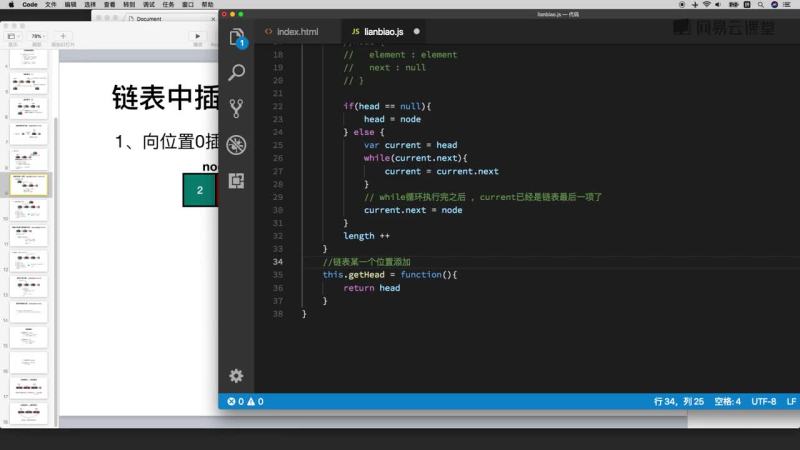
Task: Select slide 17 thumbnail in Keynote navigator
Action: point(29,388)
